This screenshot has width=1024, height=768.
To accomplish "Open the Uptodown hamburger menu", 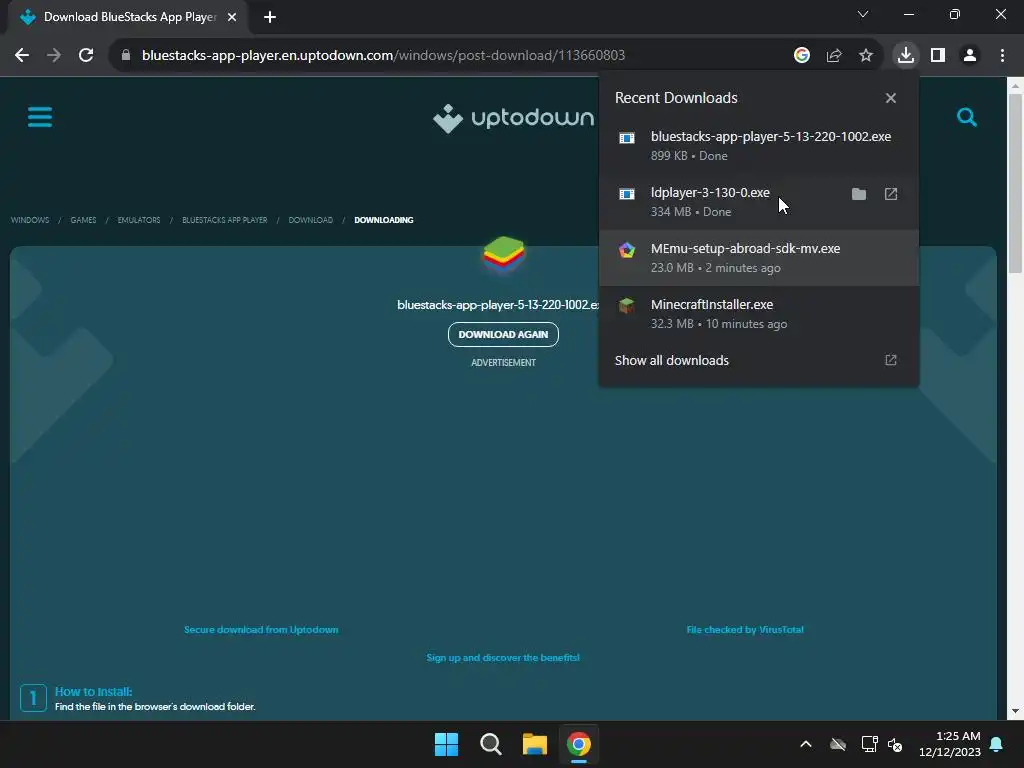I will click(40, 118).
